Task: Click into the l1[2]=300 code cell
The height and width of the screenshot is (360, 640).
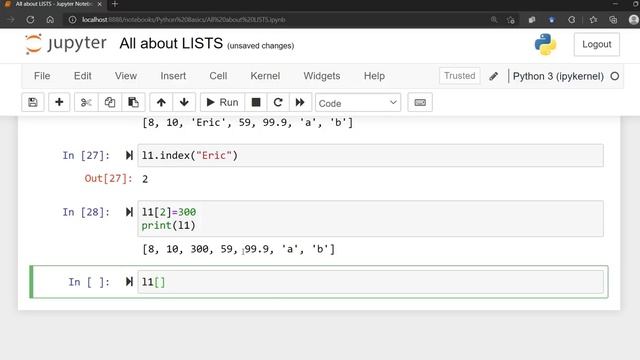Action: point(370,219)
